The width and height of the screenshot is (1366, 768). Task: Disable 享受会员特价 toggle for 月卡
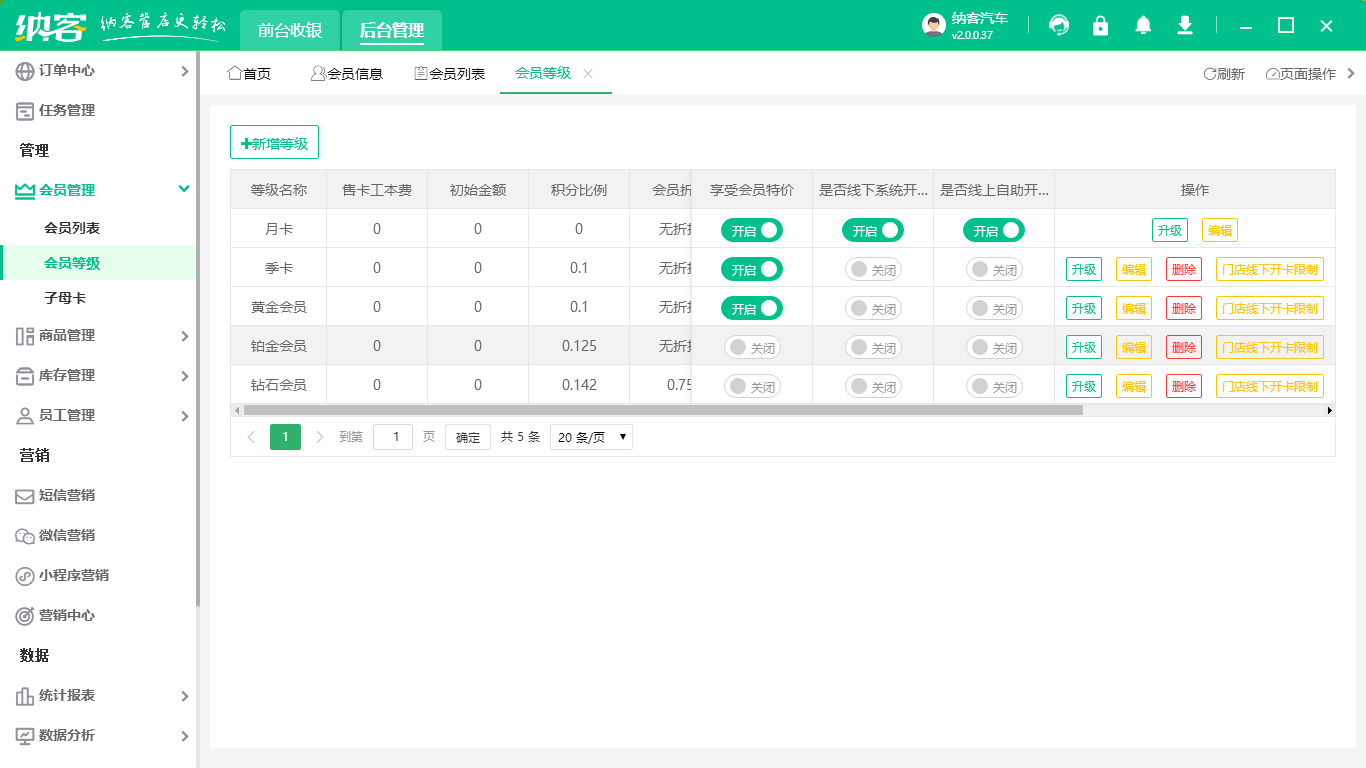coord(751,230)
